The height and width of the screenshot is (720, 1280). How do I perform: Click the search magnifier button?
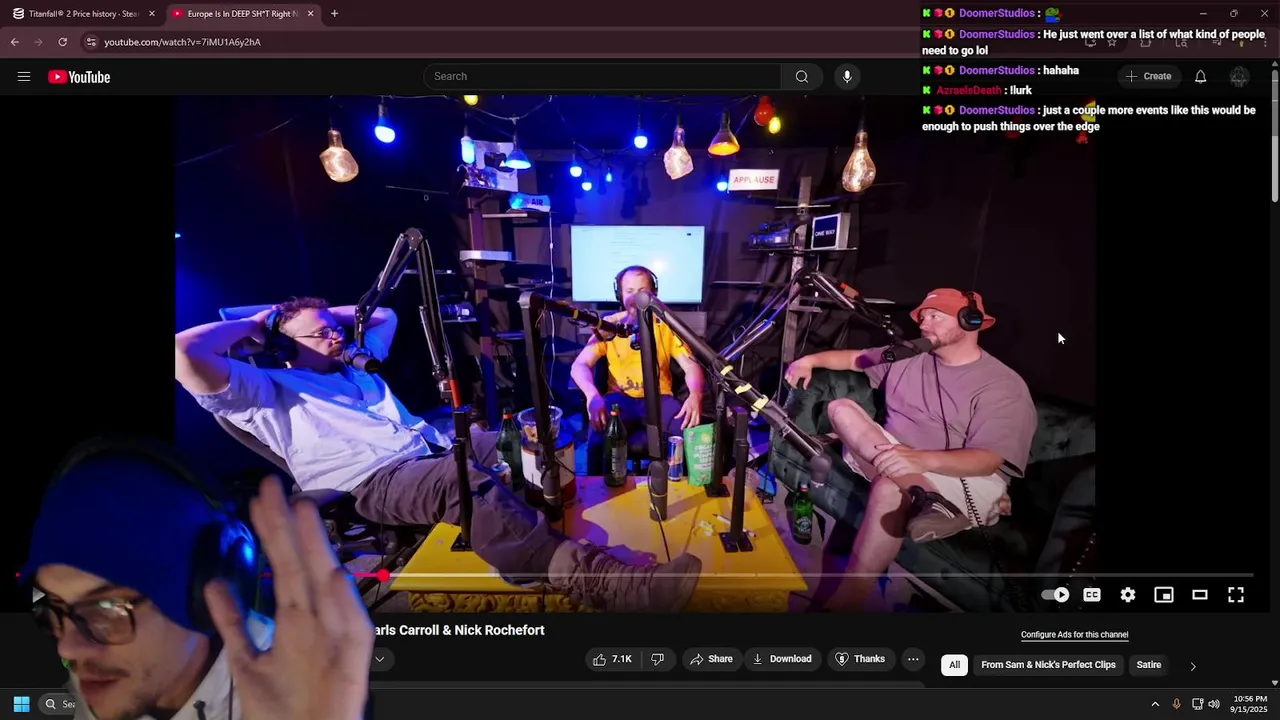click(x=802, y=77)
